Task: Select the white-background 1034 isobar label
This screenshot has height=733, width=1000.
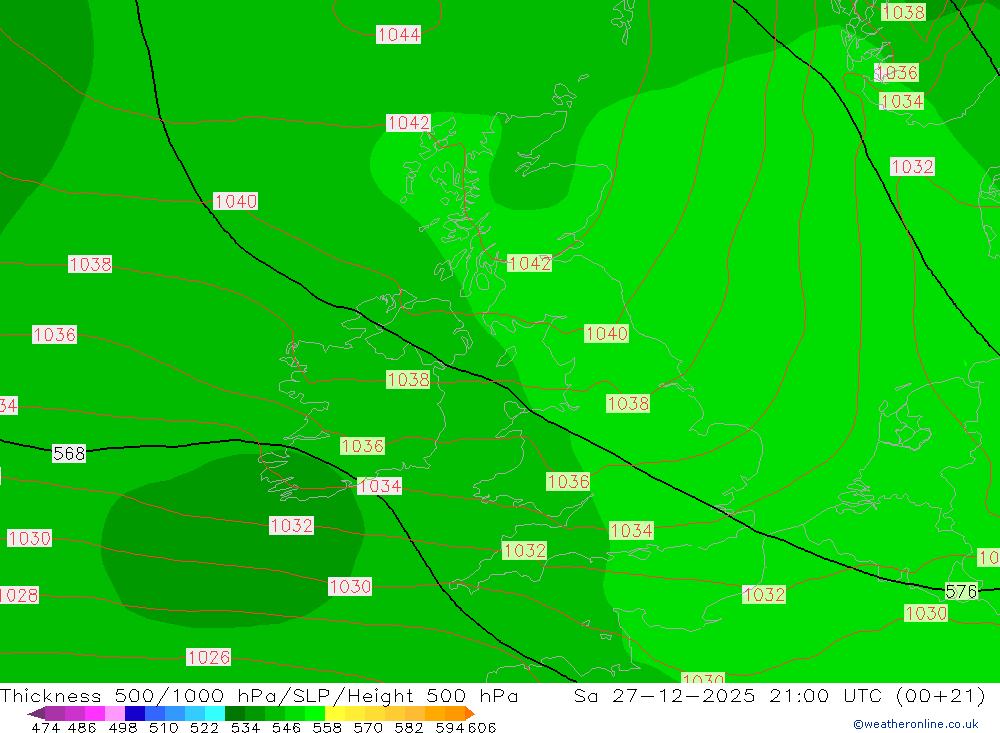Action: coord(379,486)
